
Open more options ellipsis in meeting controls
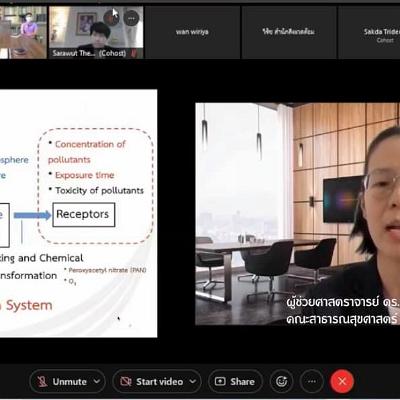[x=312, y=381]
